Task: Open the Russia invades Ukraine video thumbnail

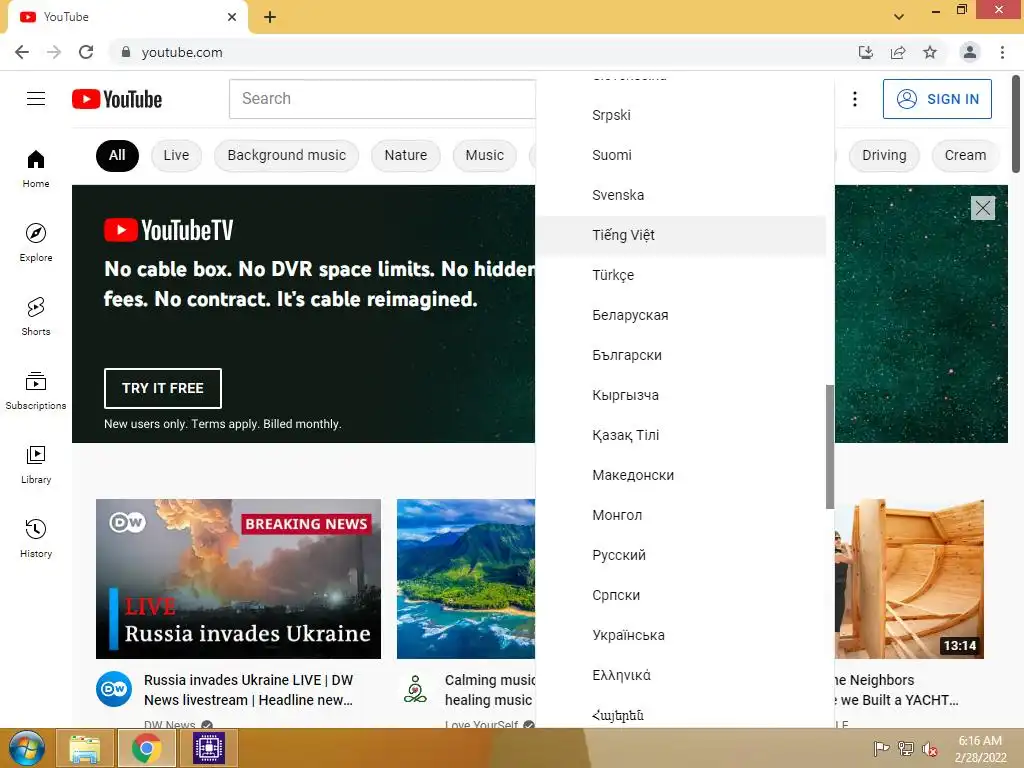Action: click(x=238, y=579)
